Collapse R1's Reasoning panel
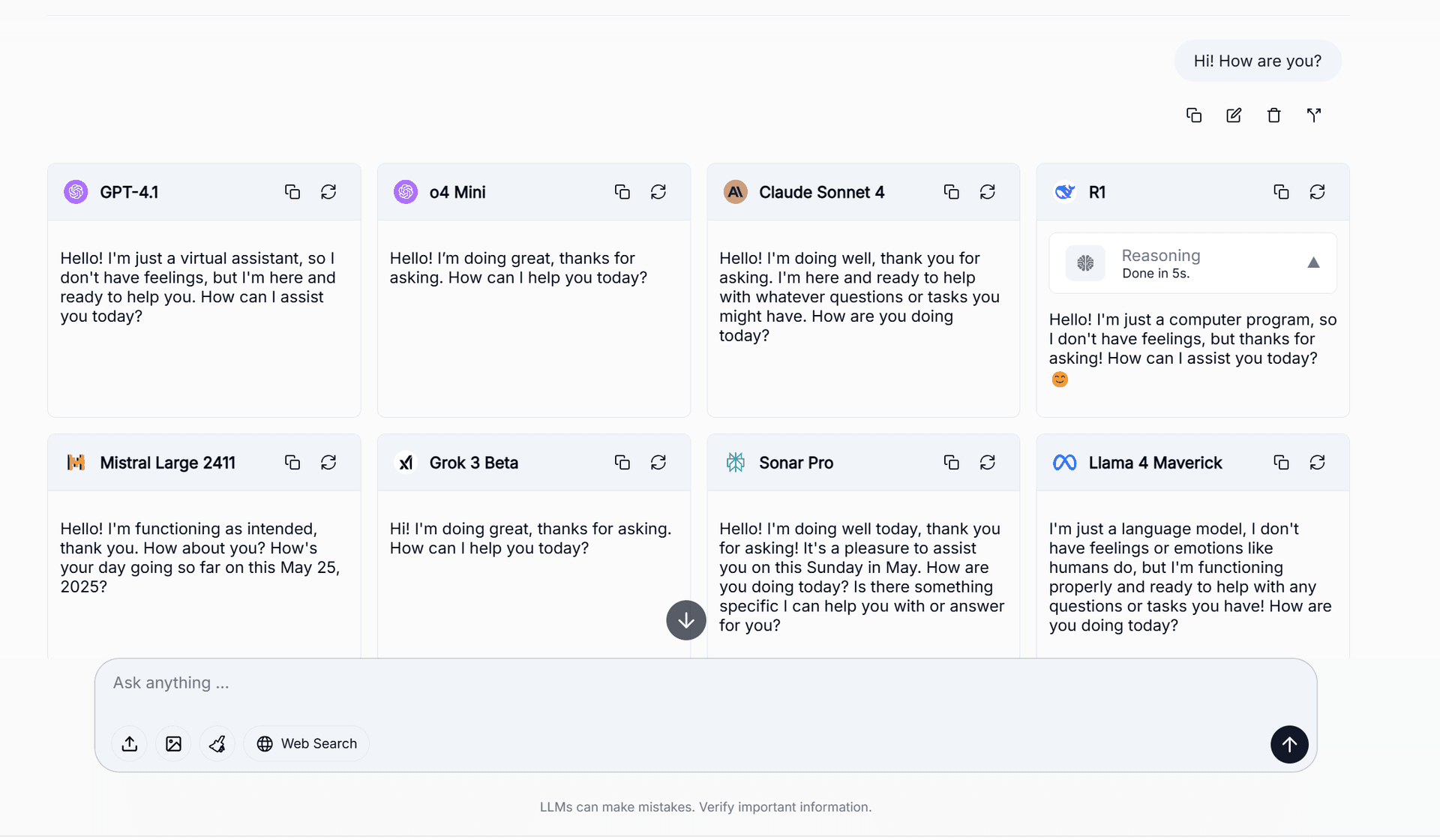 (1314, 263)
